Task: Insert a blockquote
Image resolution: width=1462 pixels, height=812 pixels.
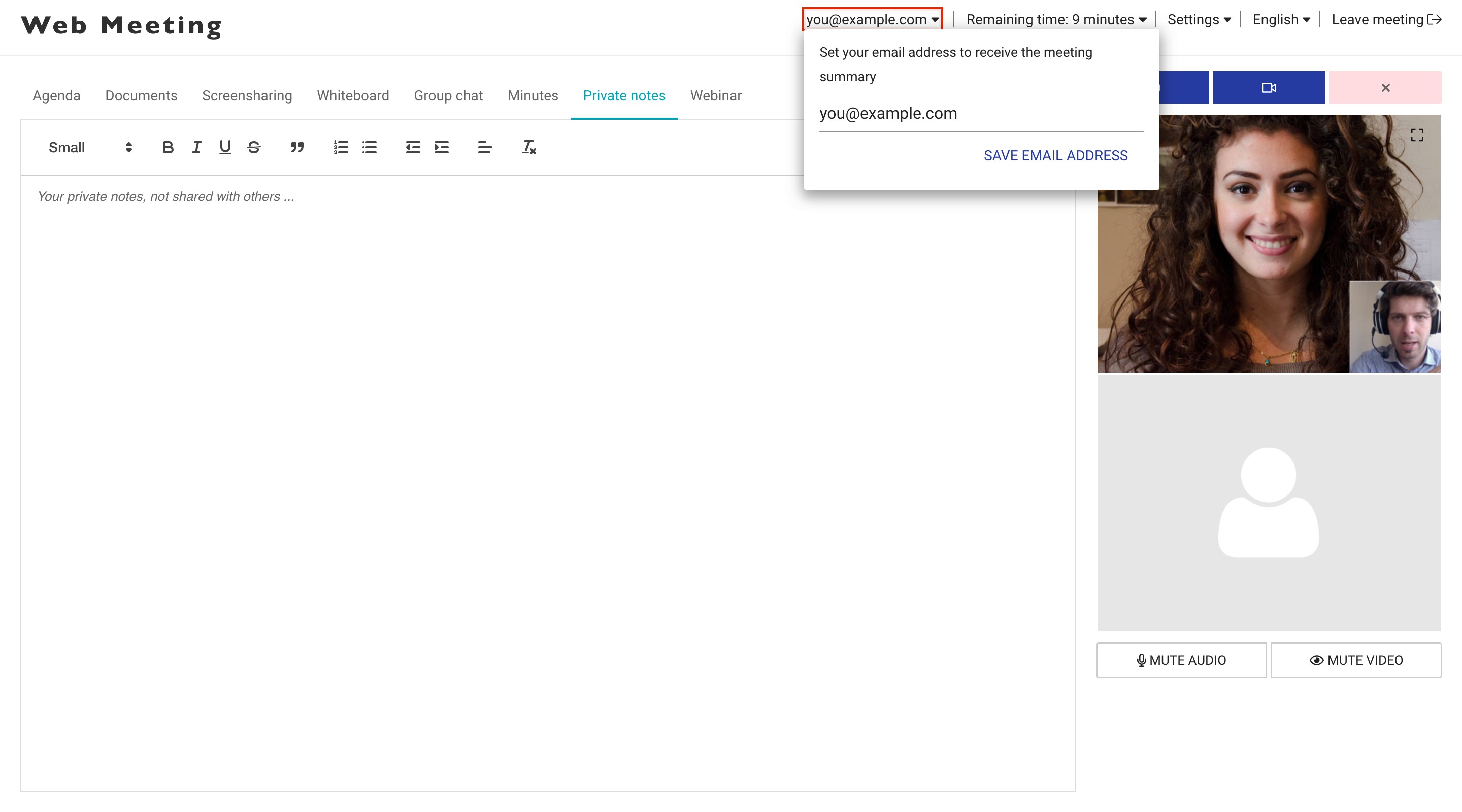Action: coord(297,148)
